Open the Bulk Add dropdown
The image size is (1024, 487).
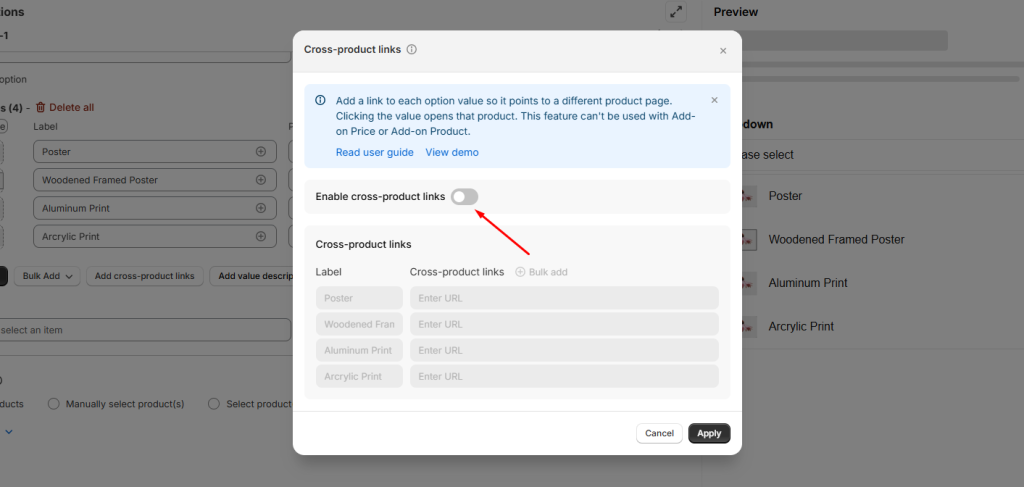[x=50, y=276]
